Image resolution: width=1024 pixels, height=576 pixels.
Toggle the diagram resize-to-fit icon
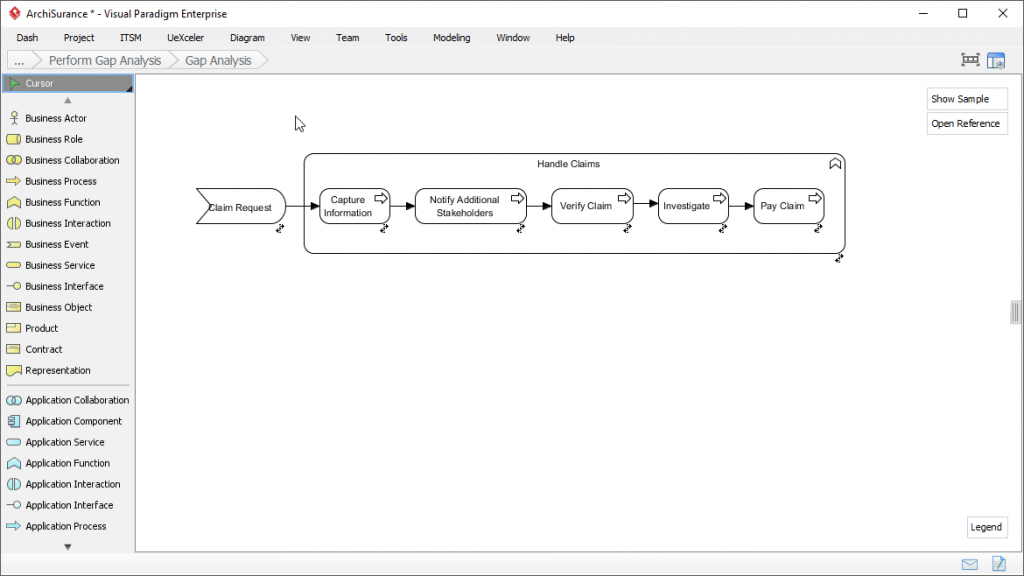tap(969, 60)
